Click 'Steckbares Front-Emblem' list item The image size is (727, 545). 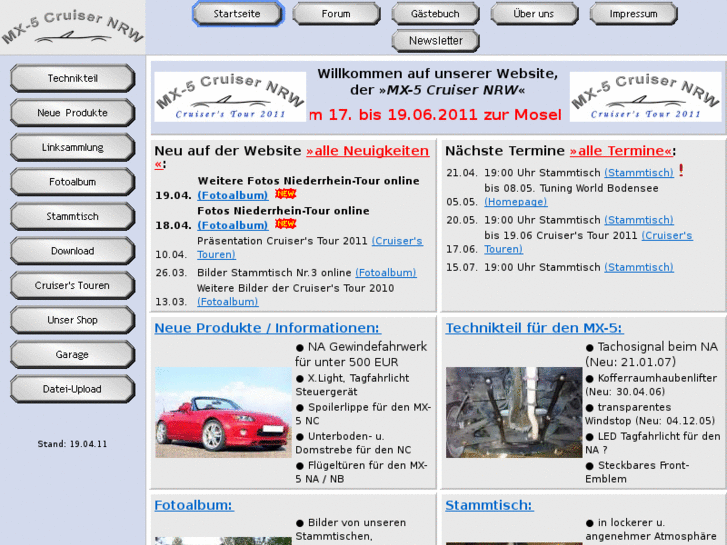[638, 472]
